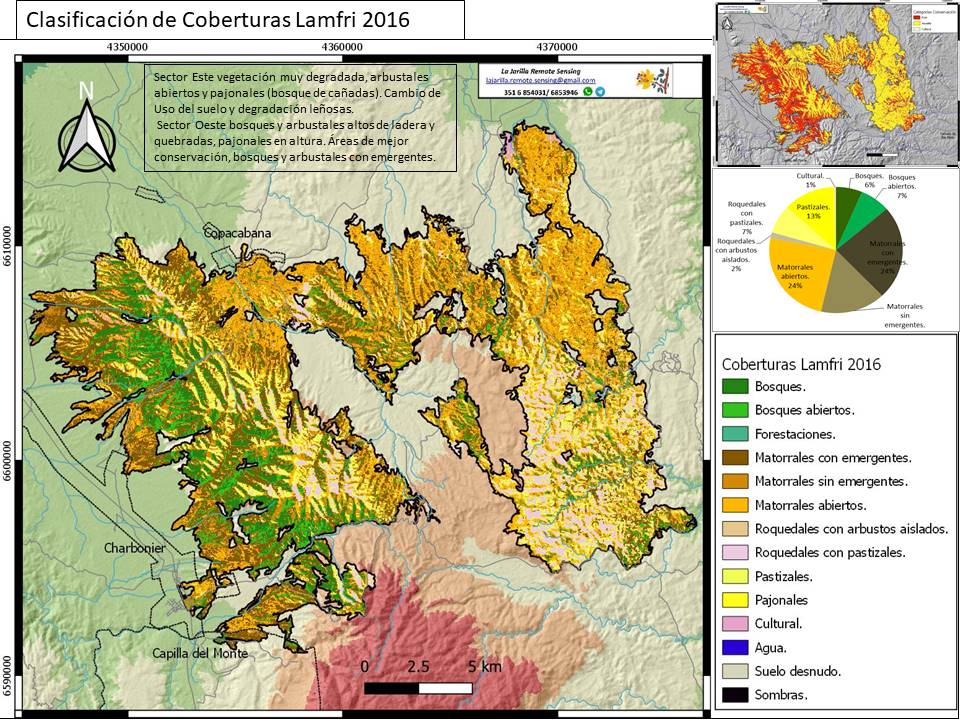Click the La Jarilla flower logo
960x720 pixels.
653,80
